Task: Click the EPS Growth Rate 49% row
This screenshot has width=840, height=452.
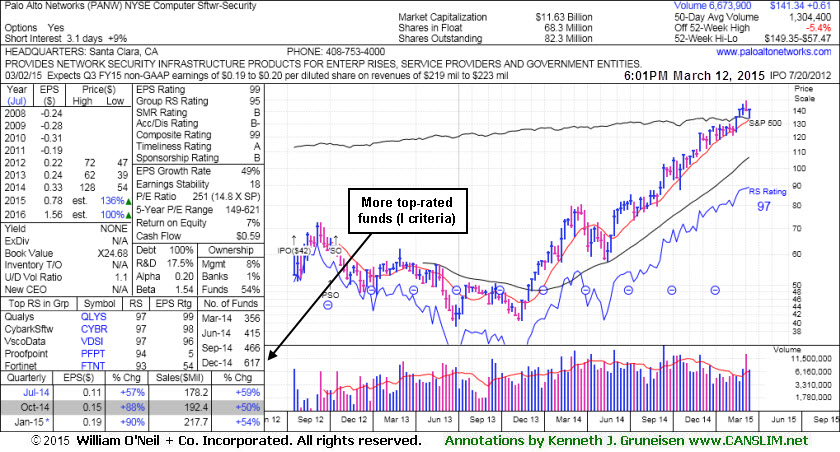Action: click(198, 171)
